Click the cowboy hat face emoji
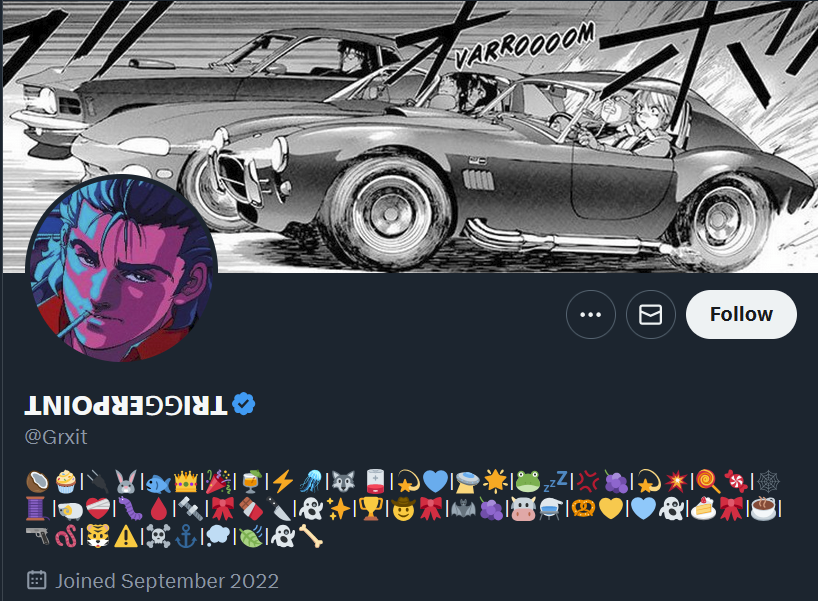 [x=403, y=509]
